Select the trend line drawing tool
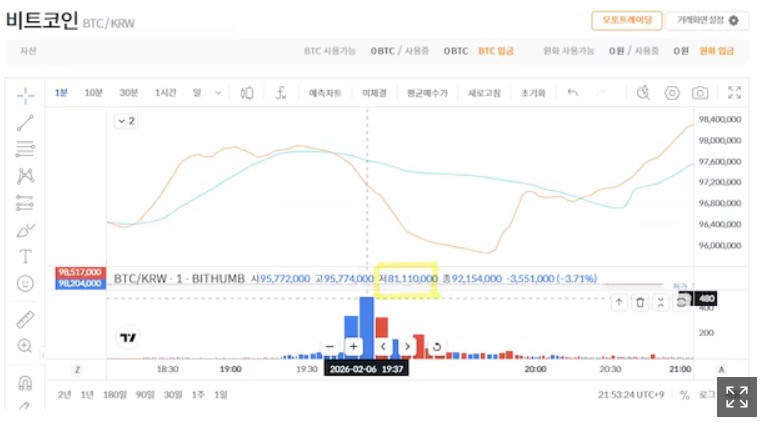The height and width of the screenshot is (422, 760). tap(25, 123)
